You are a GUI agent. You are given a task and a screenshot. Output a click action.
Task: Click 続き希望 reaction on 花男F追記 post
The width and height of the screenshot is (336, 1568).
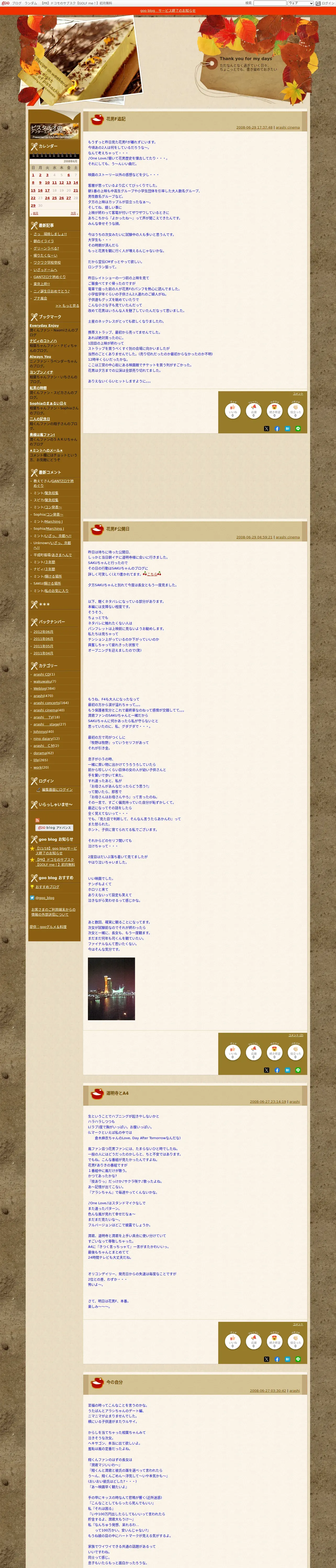[275, 411]
